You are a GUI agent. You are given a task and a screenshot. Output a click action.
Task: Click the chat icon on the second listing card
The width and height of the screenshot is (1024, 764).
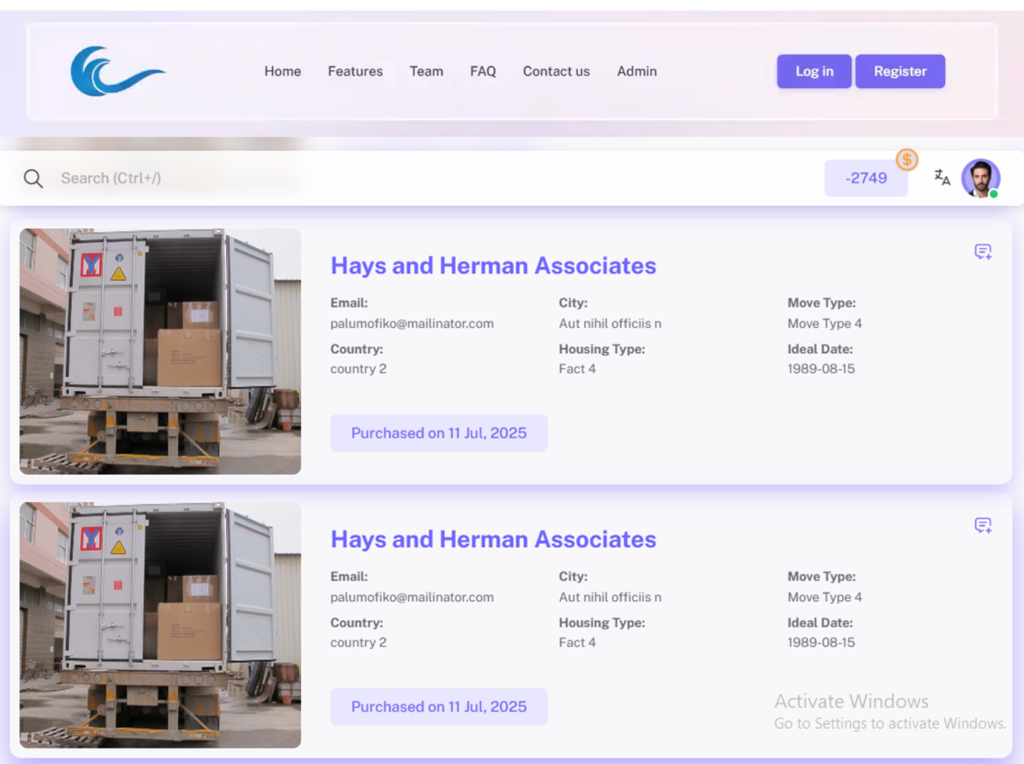pyautogui.click(x=983, y=526)
